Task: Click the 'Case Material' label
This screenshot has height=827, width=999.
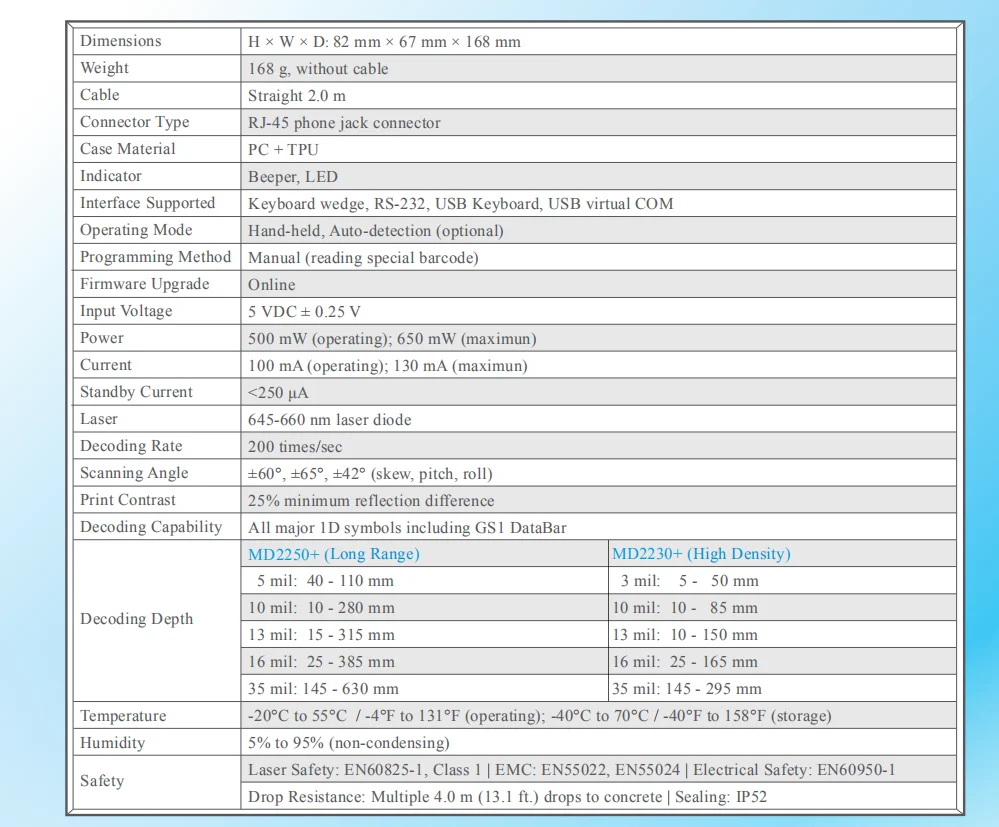Action: [x=127, y=148]
